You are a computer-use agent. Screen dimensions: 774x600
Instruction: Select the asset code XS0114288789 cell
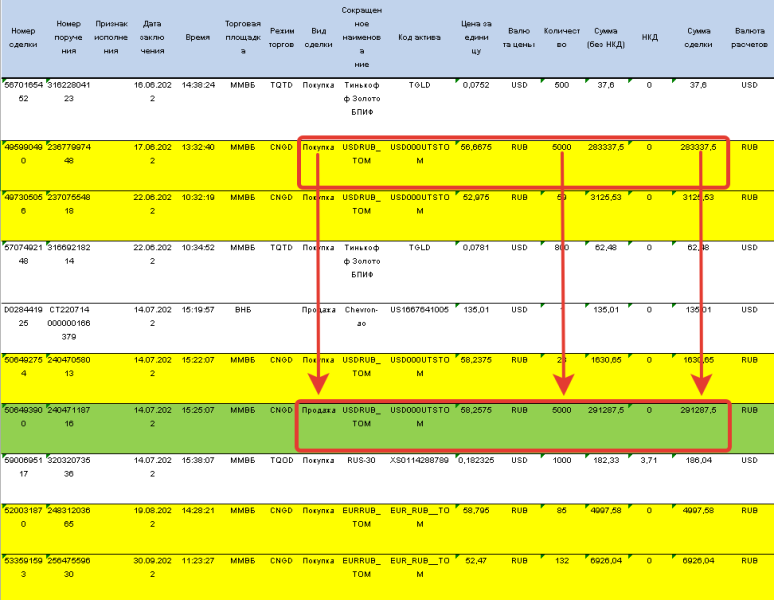coord(420,460)
